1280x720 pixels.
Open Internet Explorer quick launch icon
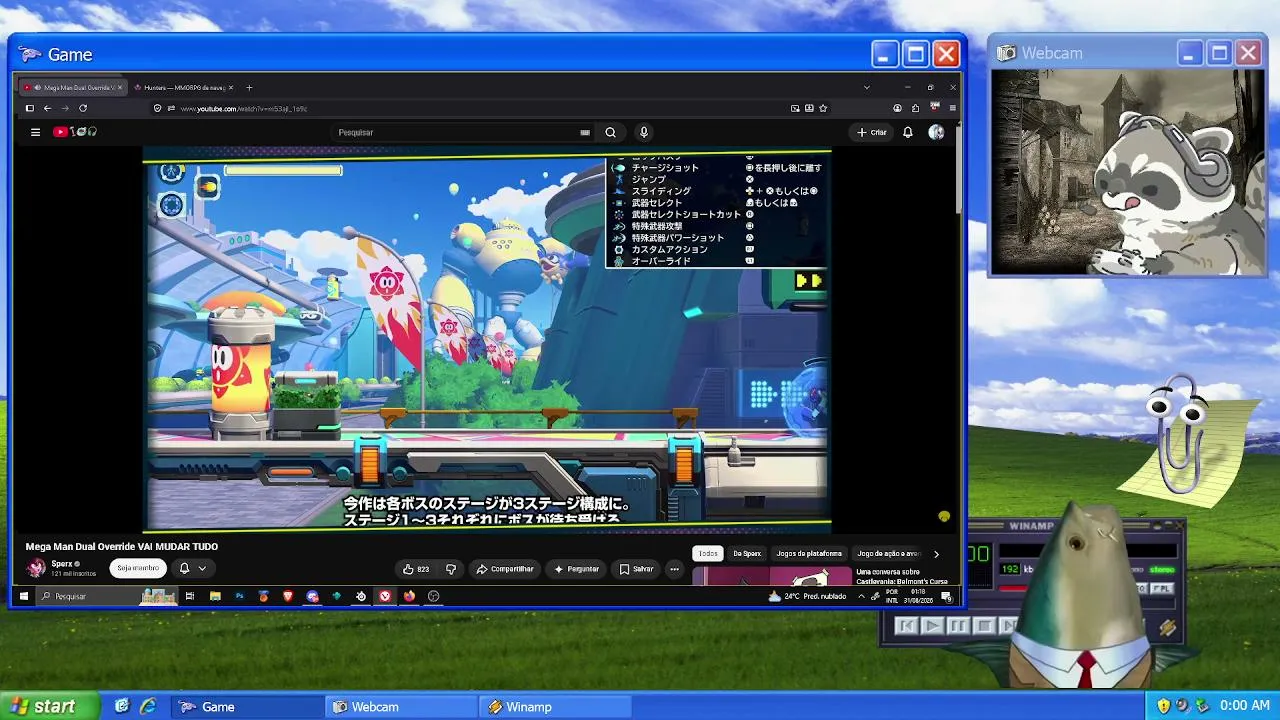(148, 706)
